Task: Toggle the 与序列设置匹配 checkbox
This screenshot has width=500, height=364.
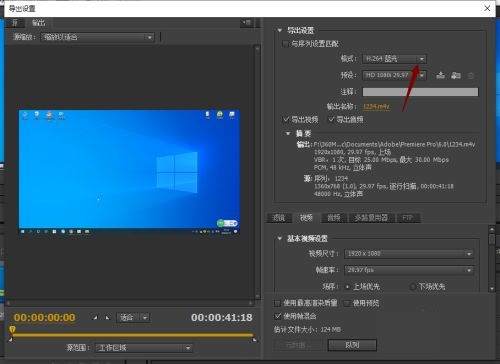Action: click(285, 44)
